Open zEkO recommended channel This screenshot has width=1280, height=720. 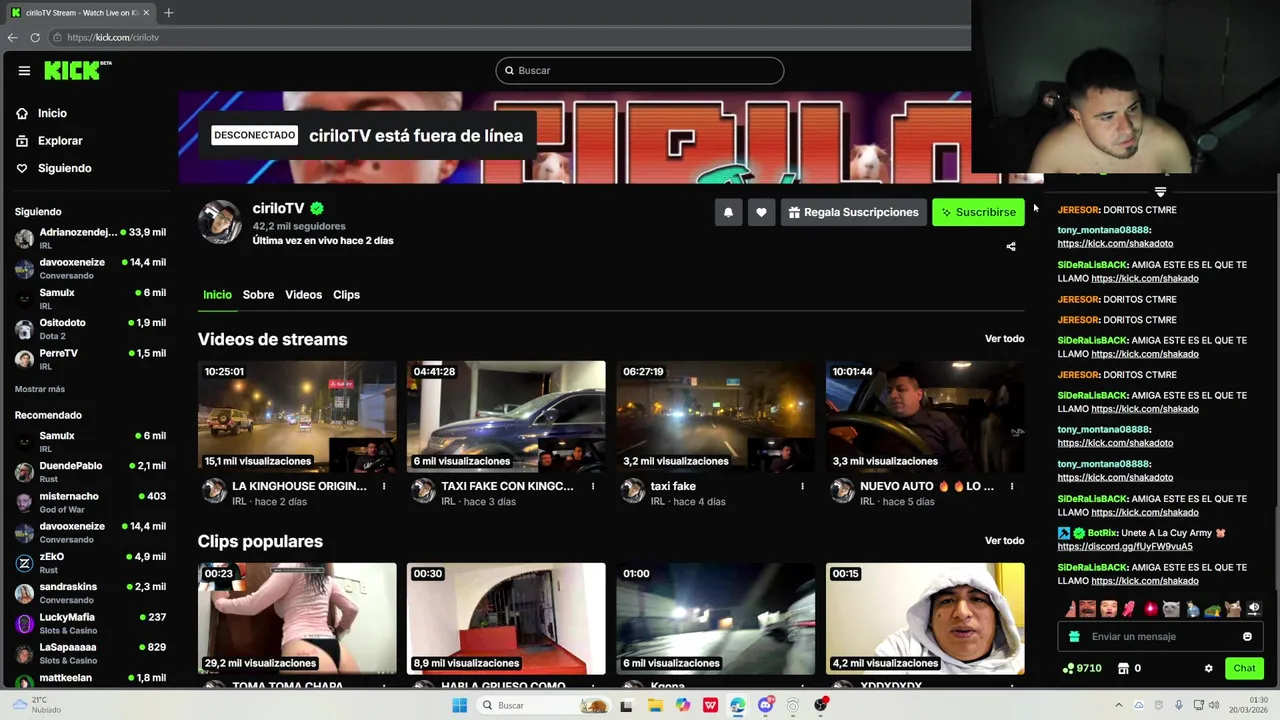pyautogui.click(x=90, y=563)
